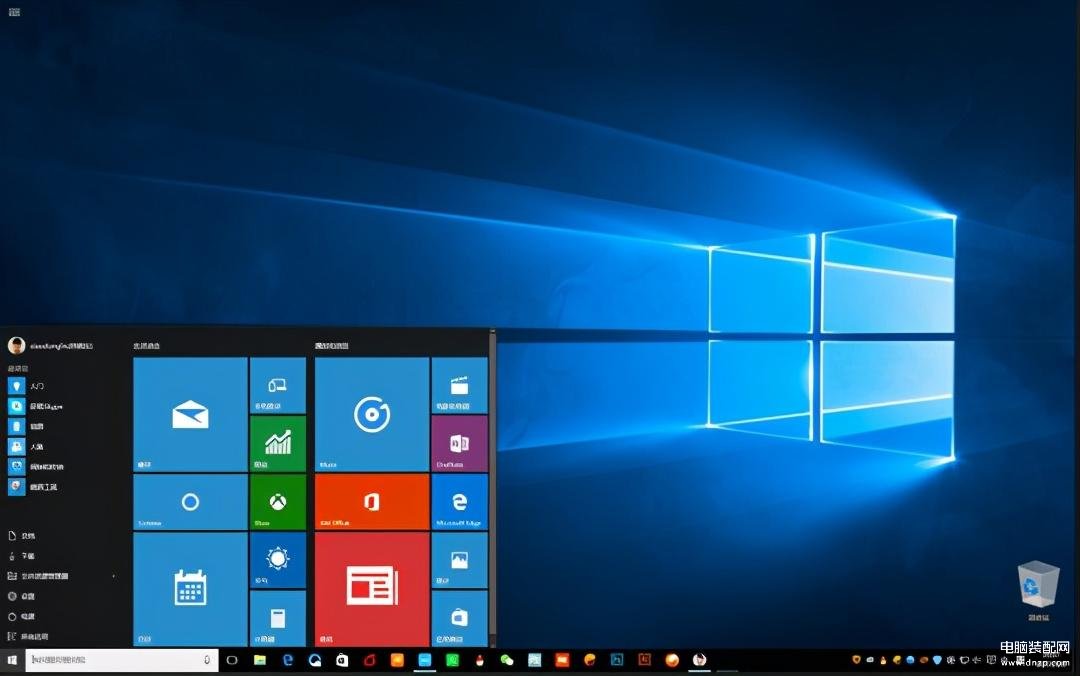1080x676 pixels.
Task: Open the Mail tile with envelope icon
Action: [x=190, y=414]
